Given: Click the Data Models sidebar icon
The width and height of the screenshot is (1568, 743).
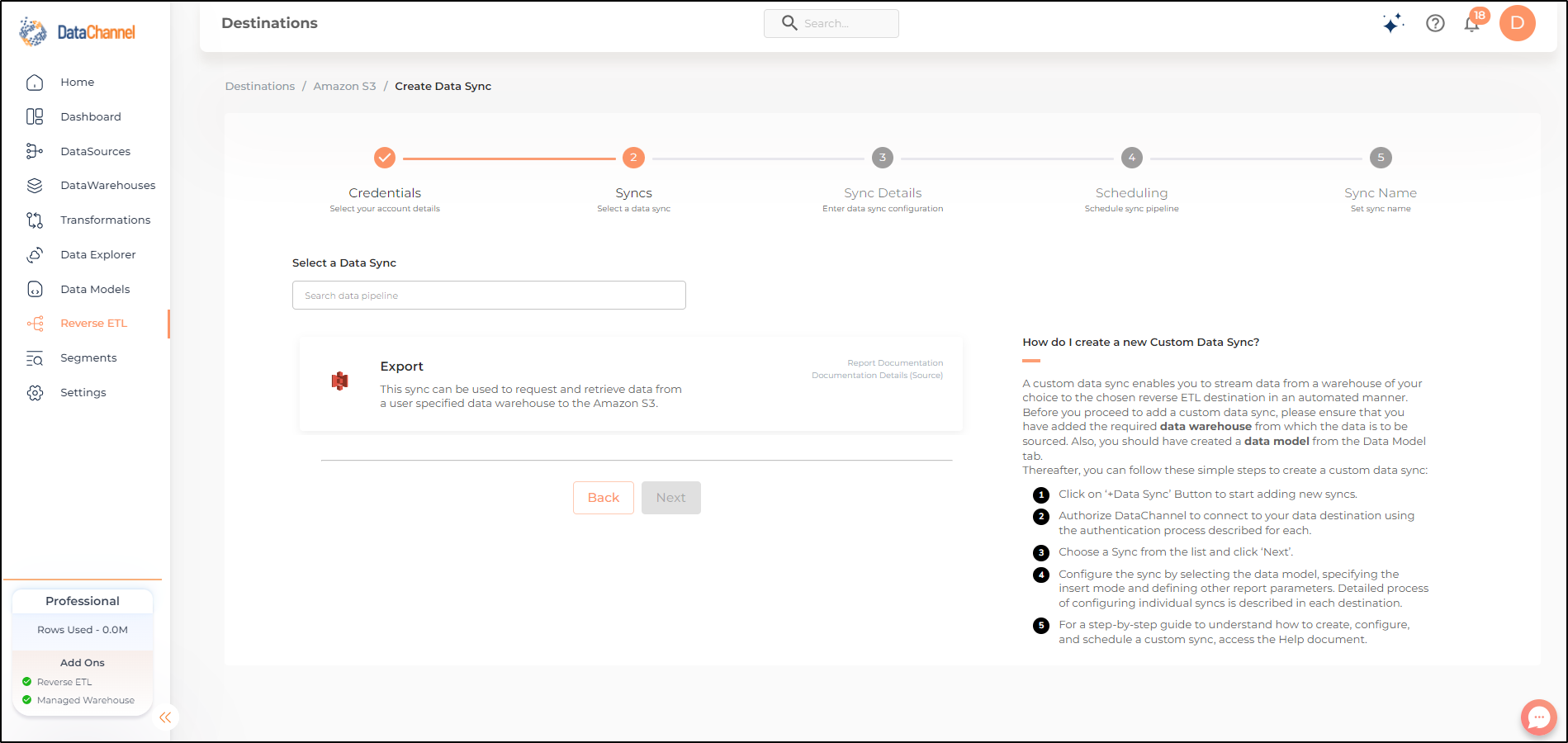Looking at the screenshot, I should click(35, 289).
